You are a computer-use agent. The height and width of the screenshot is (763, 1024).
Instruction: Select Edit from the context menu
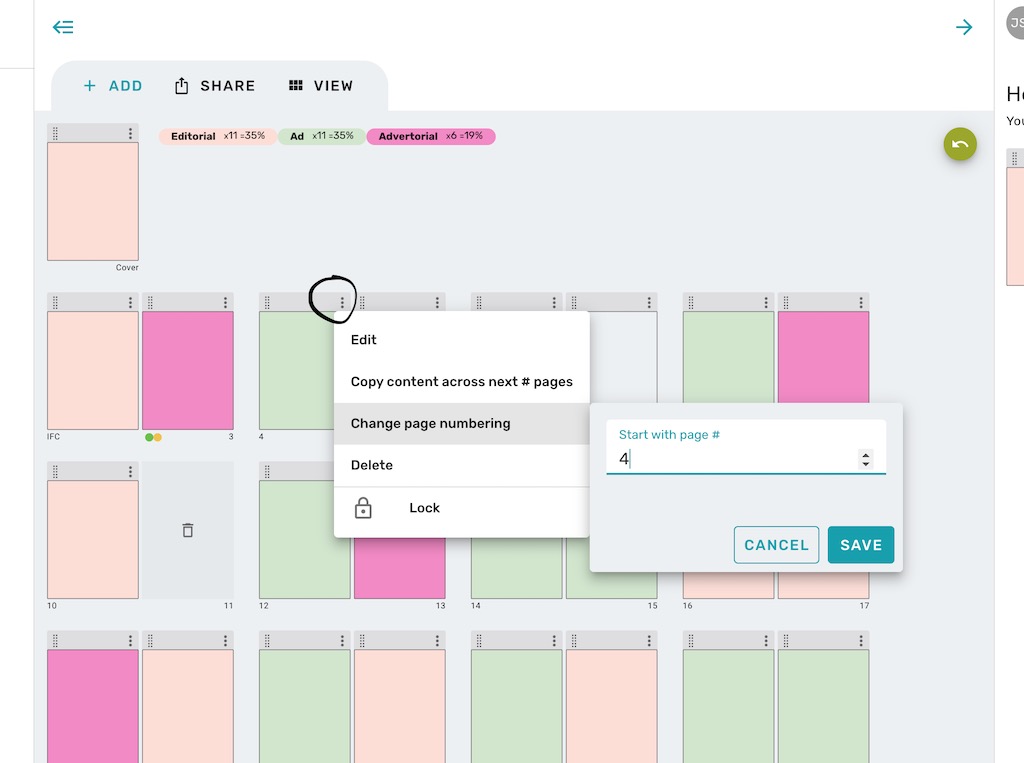coord(363,340)
